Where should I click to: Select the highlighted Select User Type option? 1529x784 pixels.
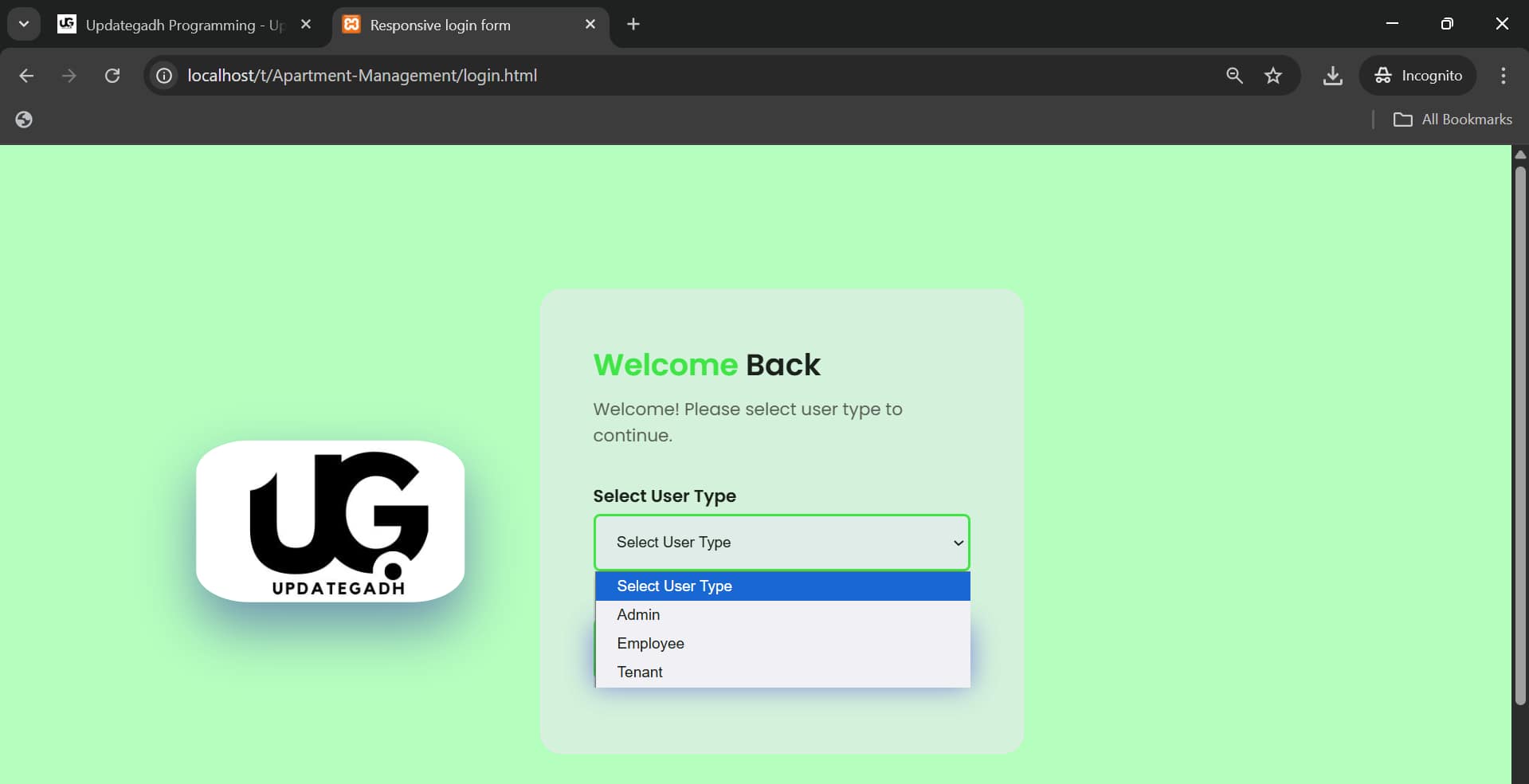(x=674, y=586)
